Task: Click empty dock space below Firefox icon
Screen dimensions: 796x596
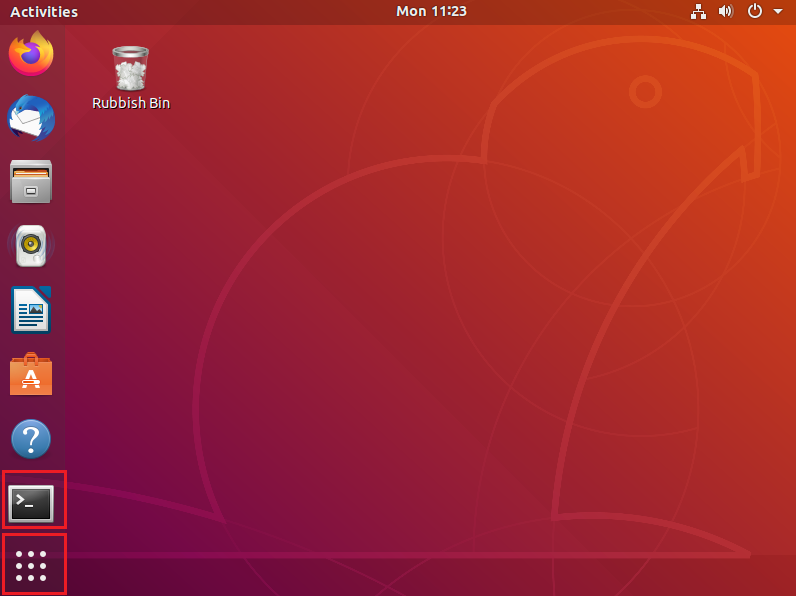Action: (x=32, y=86)
